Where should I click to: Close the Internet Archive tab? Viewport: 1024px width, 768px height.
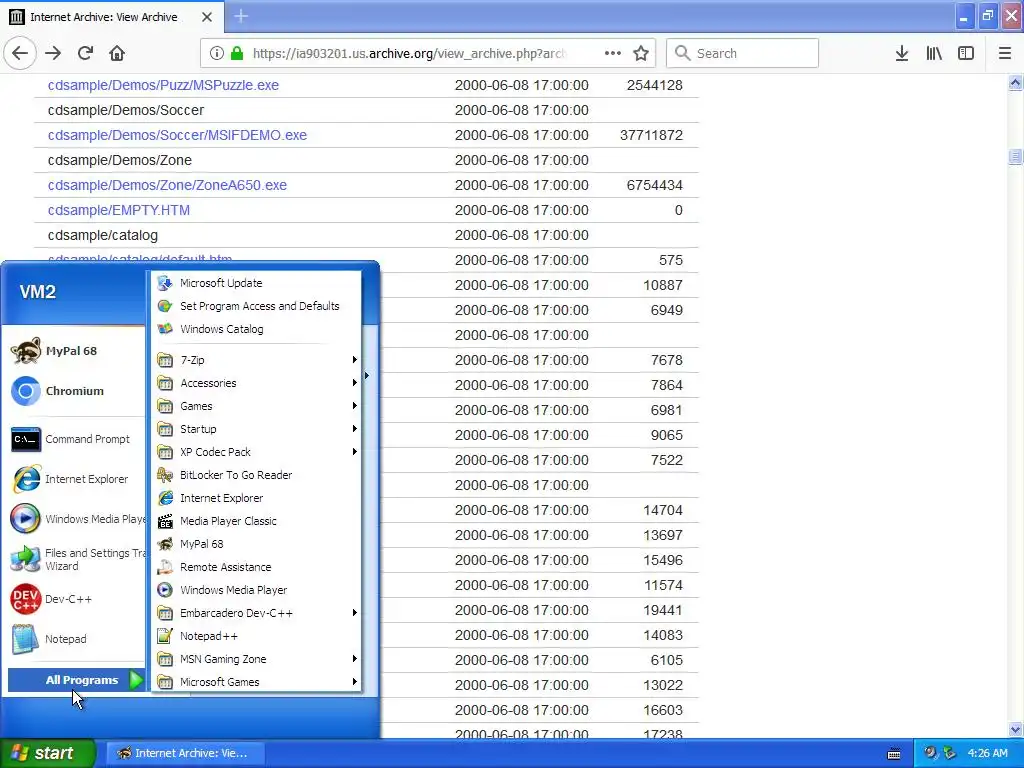207,17
